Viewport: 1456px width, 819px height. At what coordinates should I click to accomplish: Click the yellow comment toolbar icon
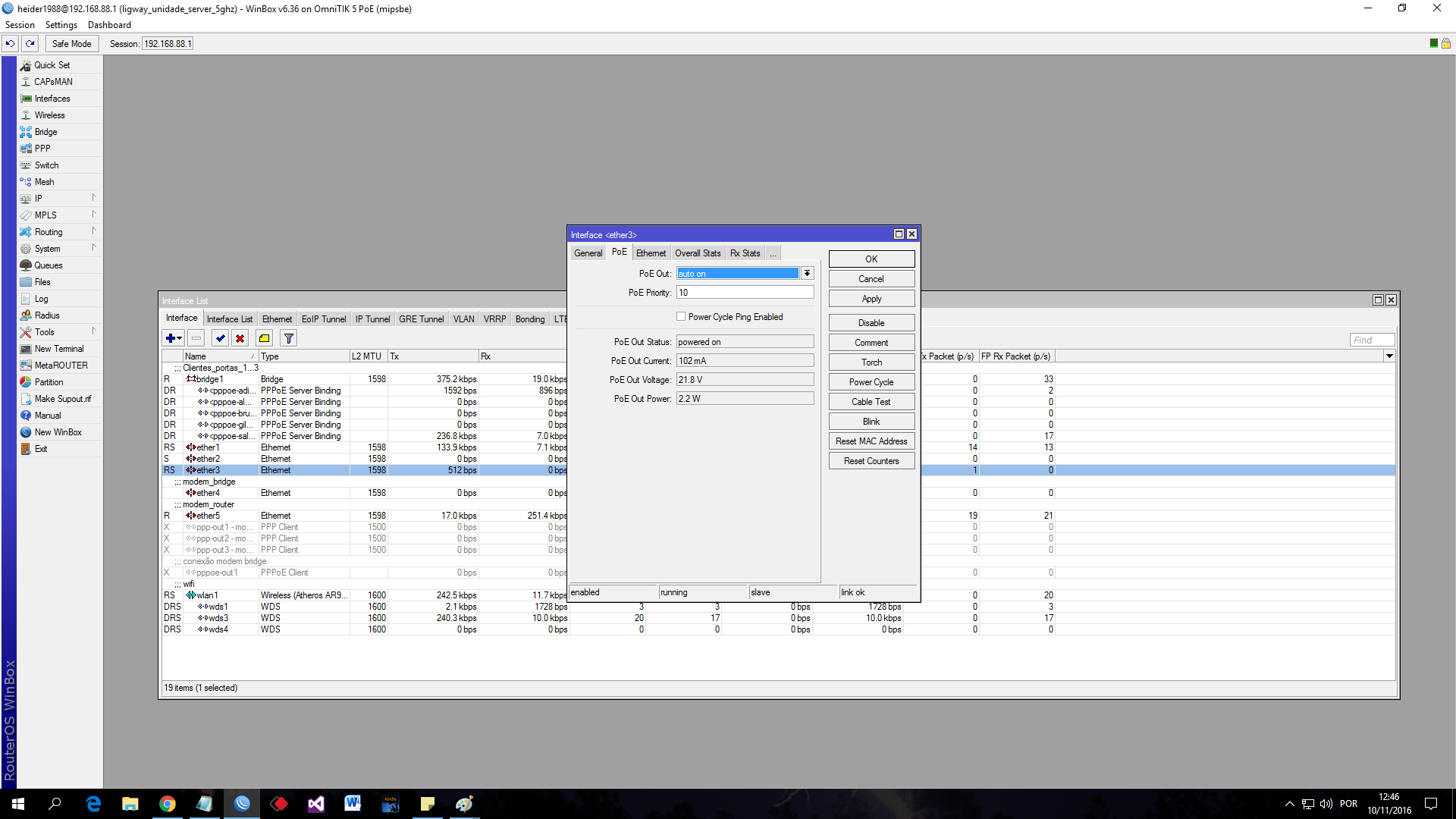click(264, 338)
